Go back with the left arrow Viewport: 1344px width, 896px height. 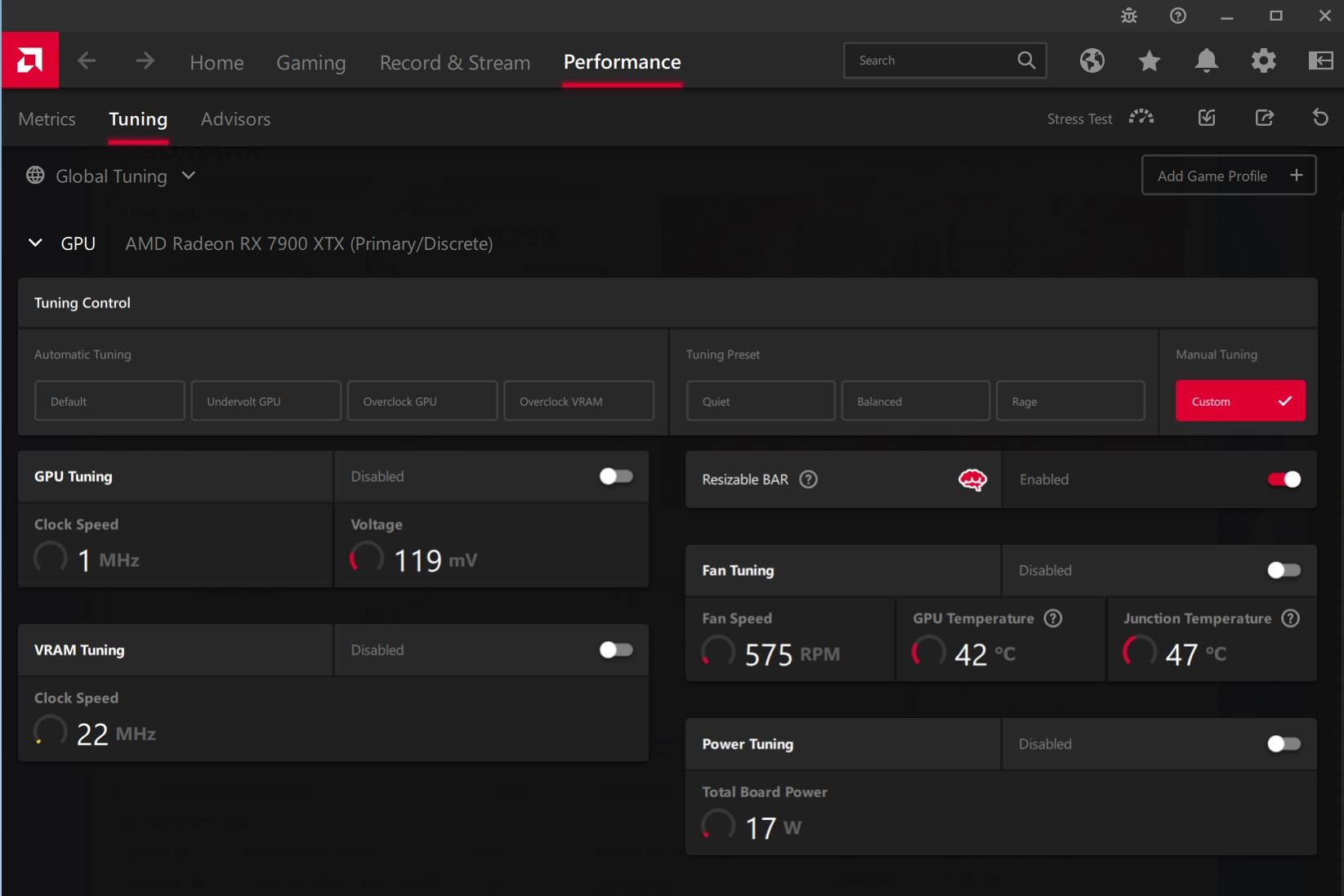pyautogui.click(x=87, y=60)
